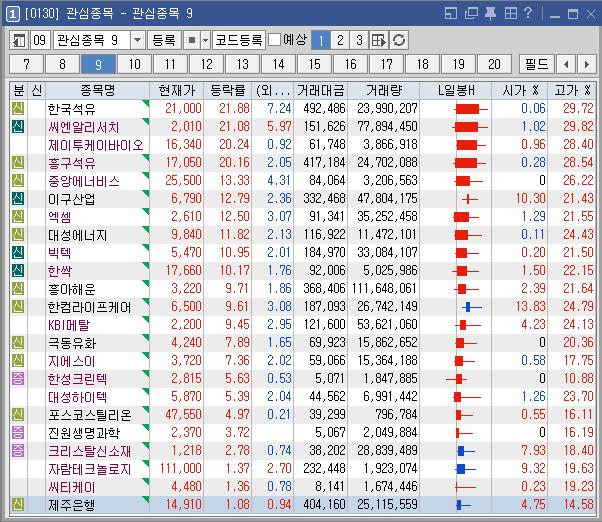This screenshot has width=602, height=522.
Task: Select group tab 9
Action: 98,64
